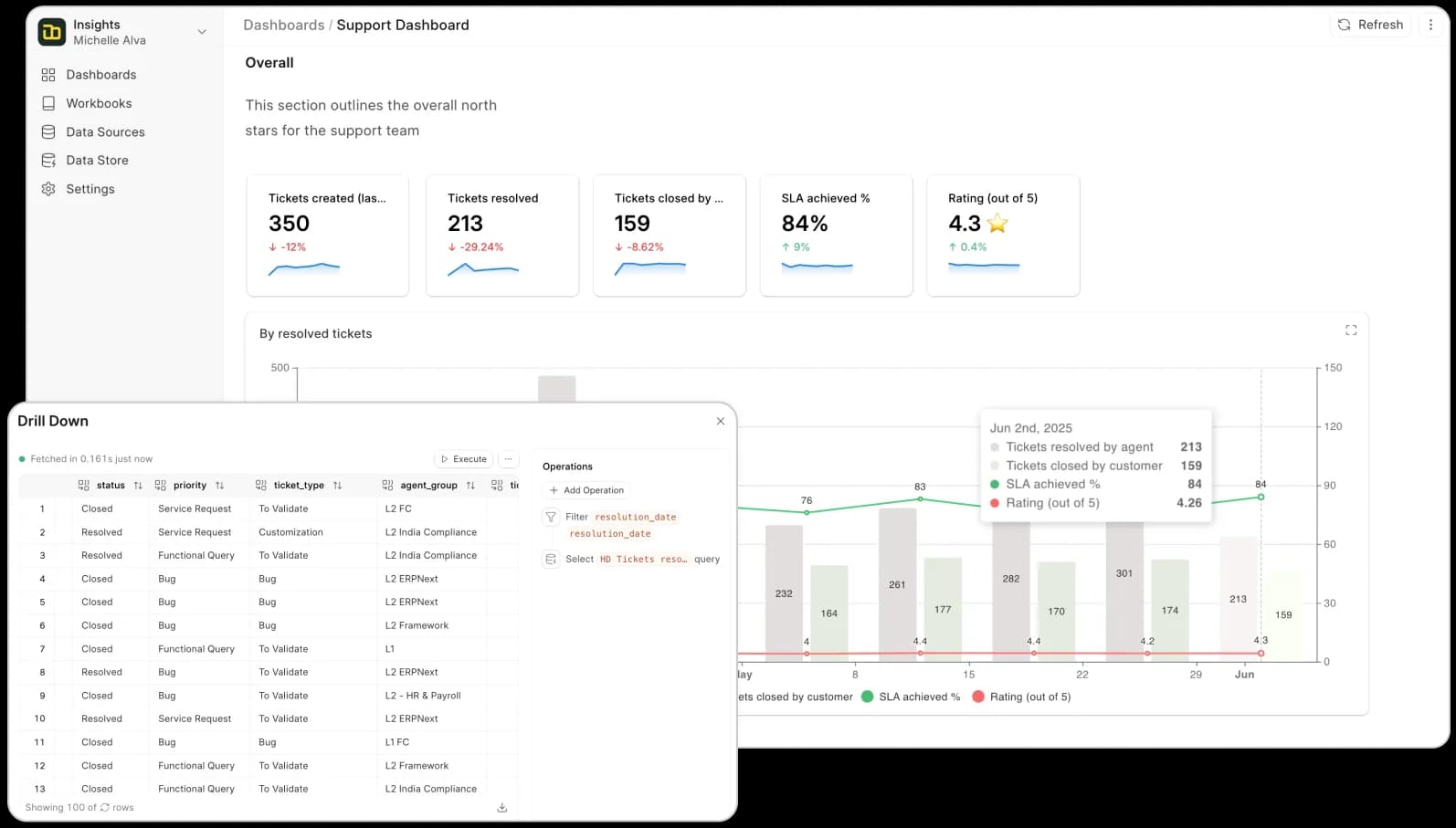This screenshot has width=1456, height=828.
Task: Expand the Insights workspace switcher chevron
Action: click(202, 32)
